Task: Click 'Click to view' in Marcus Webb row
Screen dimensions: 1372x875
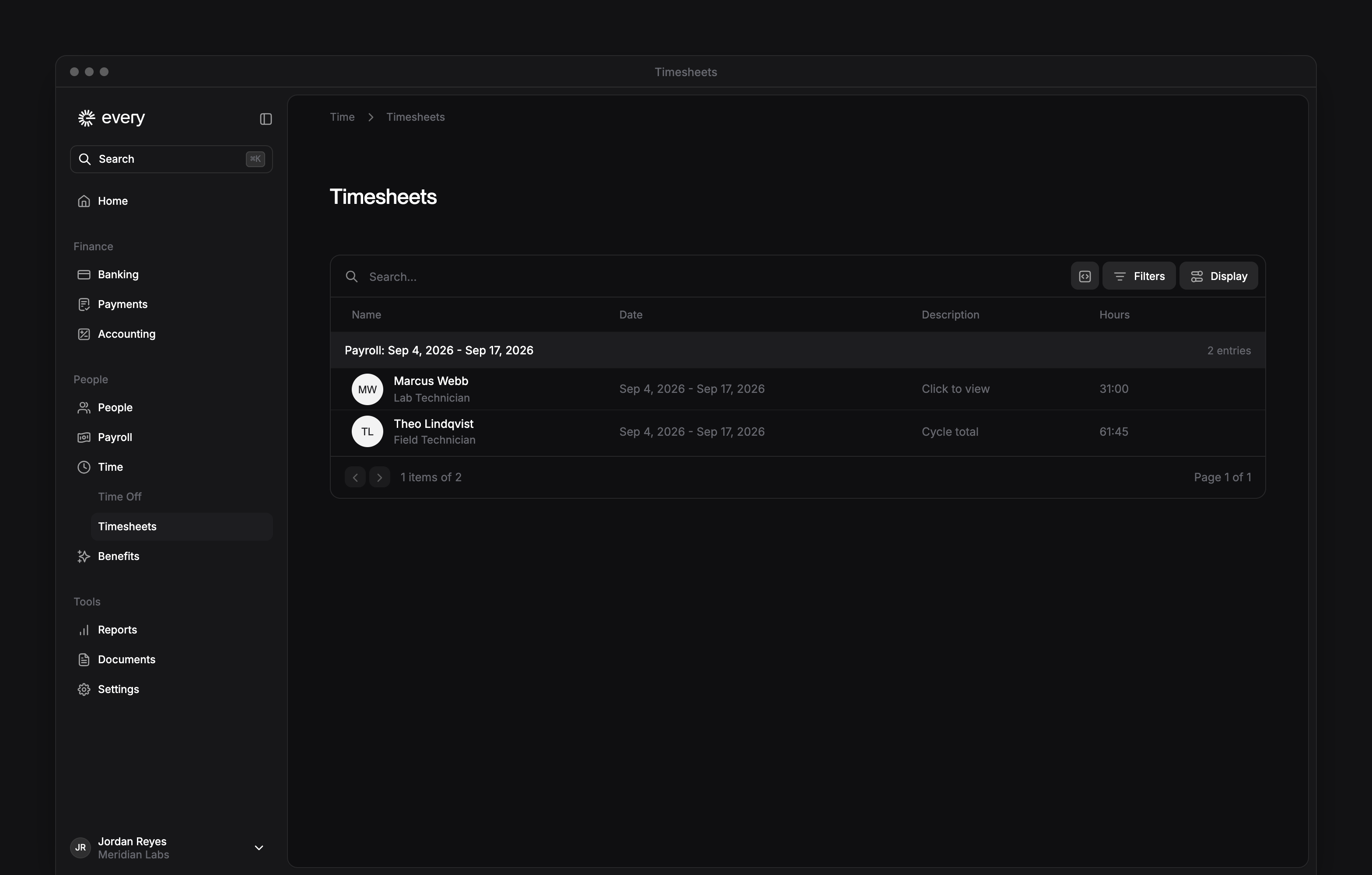Action: click(955, 389)
